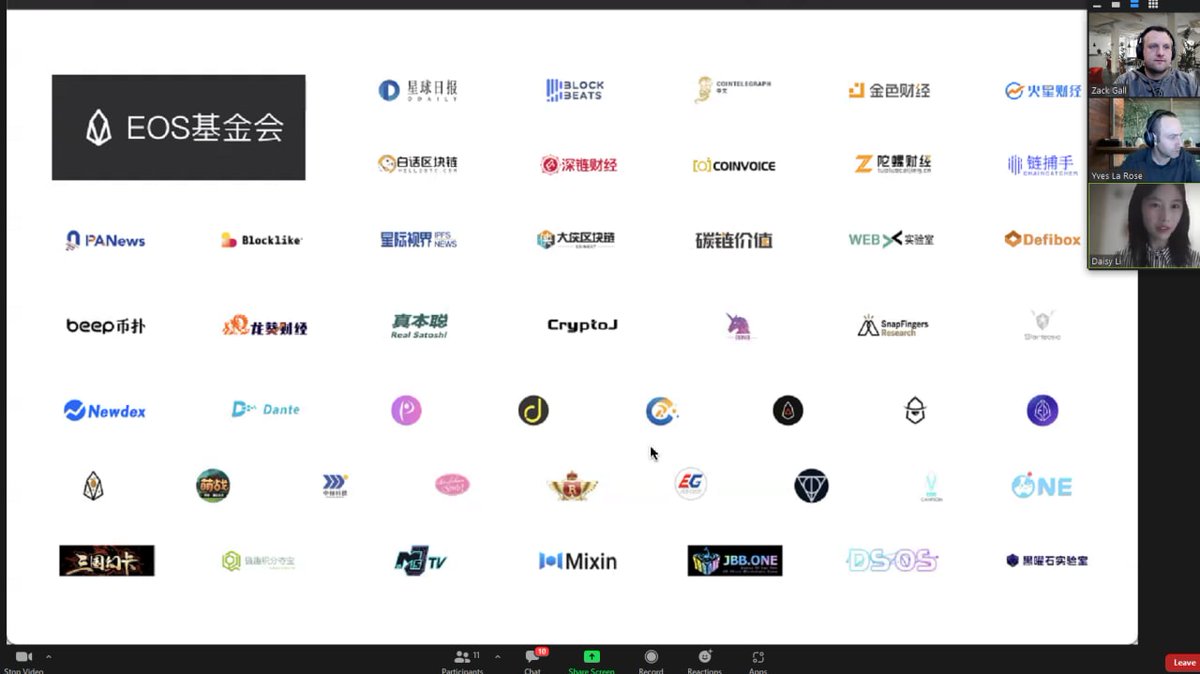The height and width of the screenshot is (674, 1200).
Task: Click the Newdex logo
Action: coord(105,410)
